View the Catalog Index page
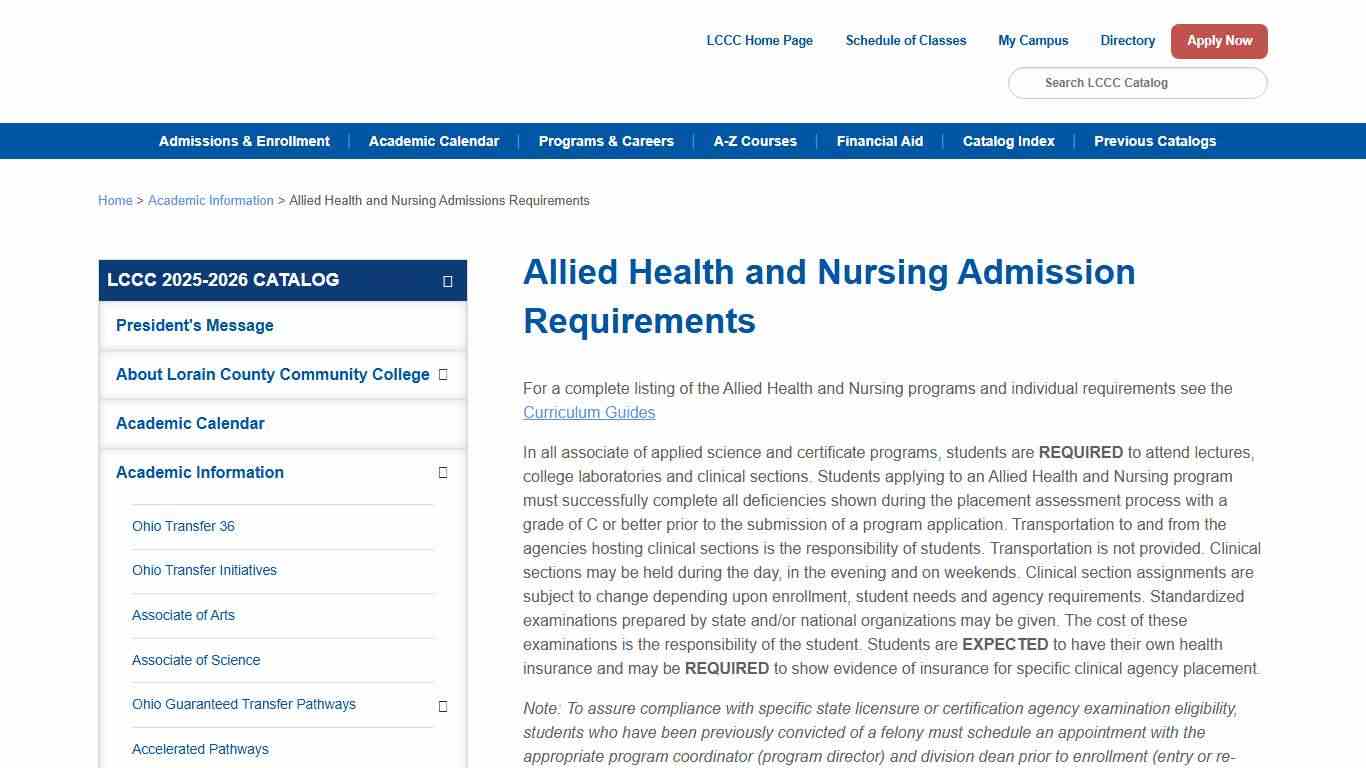Image resolution: width=1366 pixels, height=768 pixels. [x=1008, y=141]
